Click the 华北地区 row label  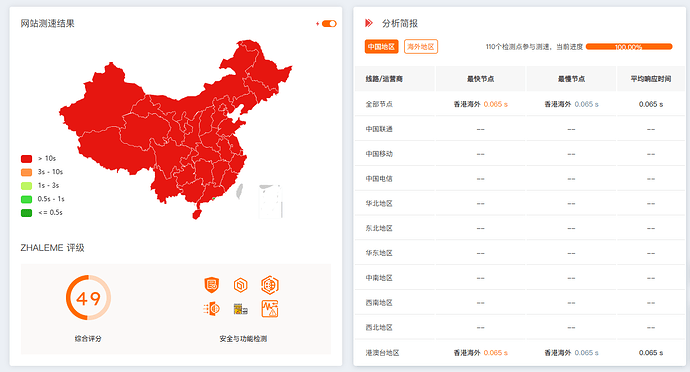tap(379, 203)
